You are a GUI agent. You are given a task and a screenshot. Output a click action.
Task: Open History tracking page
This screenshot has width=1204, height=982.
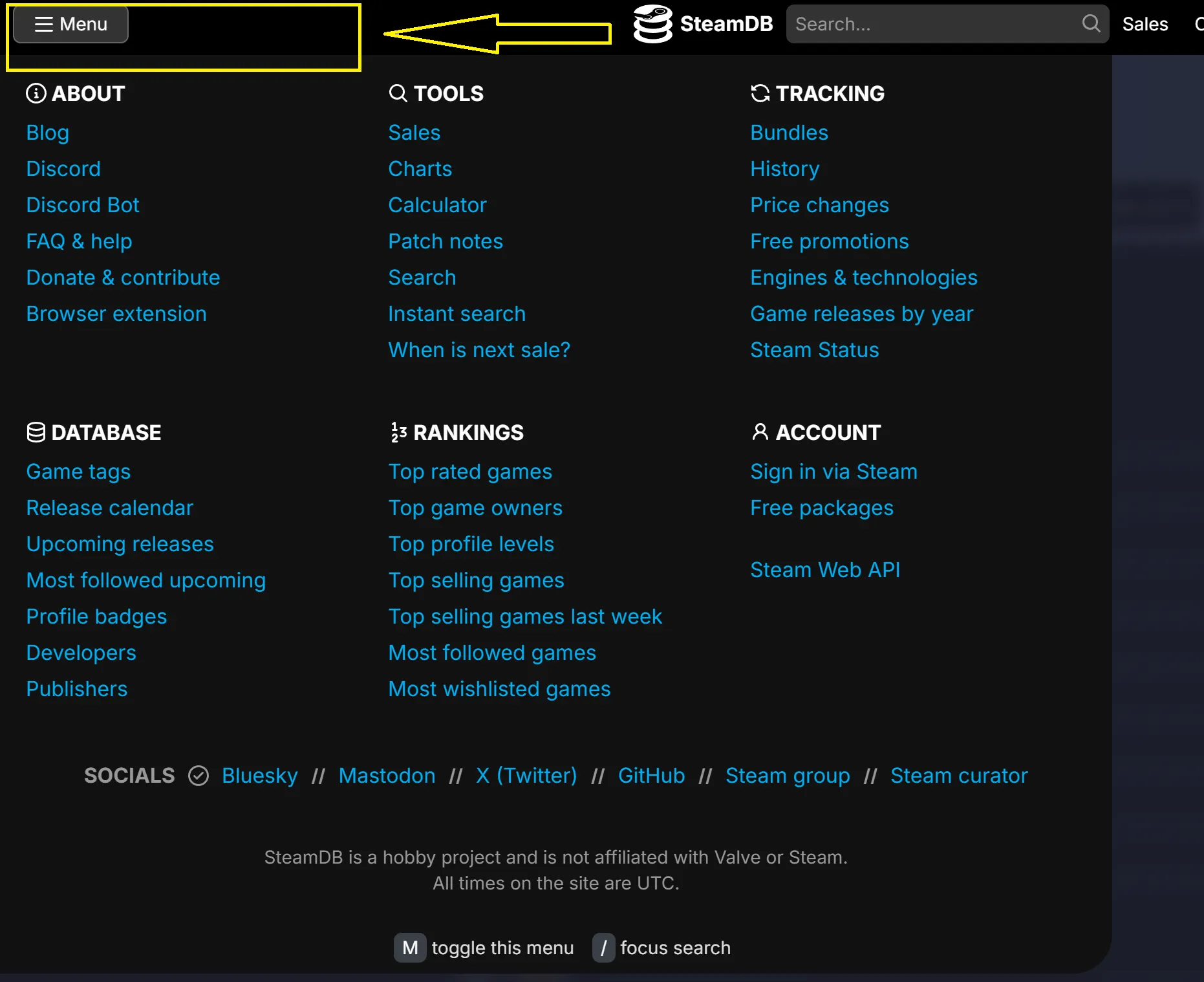pos(785,169)
